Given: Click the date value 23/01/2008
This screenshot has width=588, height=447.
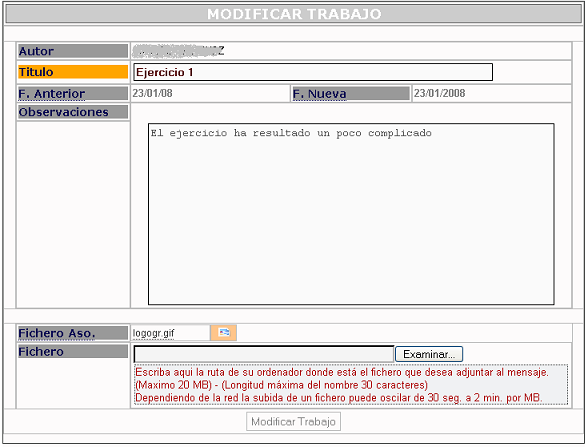Looking at the screenshot, I should click(x=440, y=93).
